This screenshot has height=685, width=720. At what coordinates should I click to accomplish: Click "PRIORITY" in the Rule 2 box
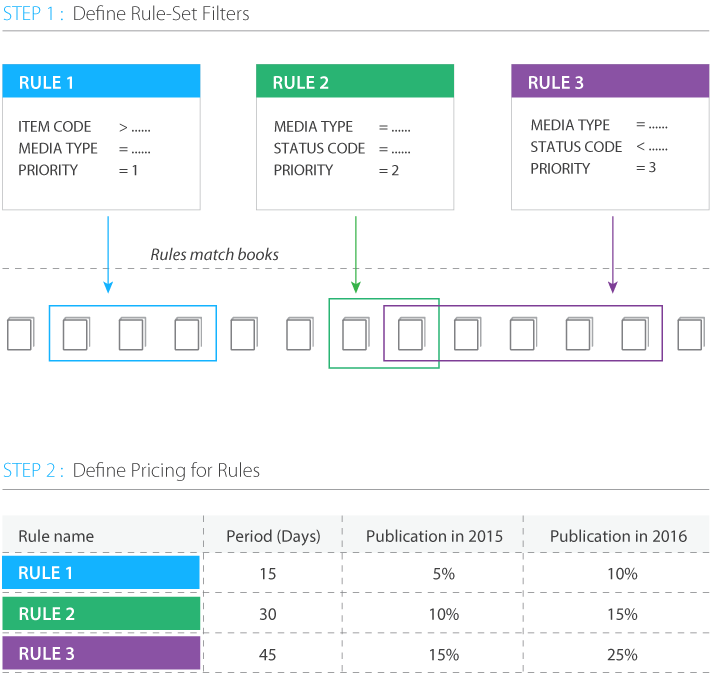click(x=304, y=170)
